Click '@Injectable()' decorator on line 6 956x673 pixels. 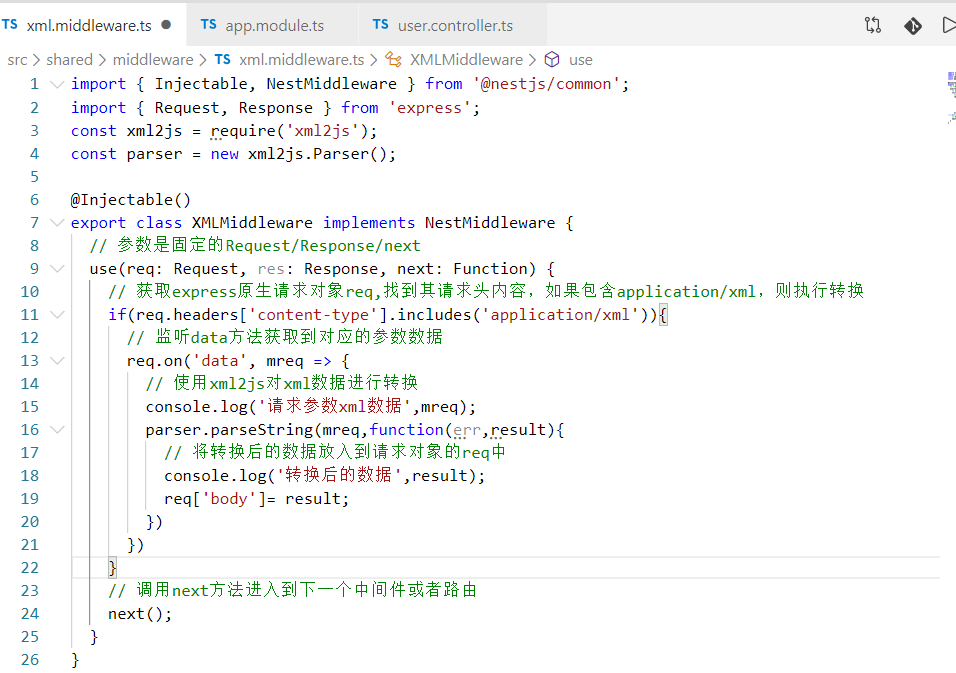click(131, 199)
